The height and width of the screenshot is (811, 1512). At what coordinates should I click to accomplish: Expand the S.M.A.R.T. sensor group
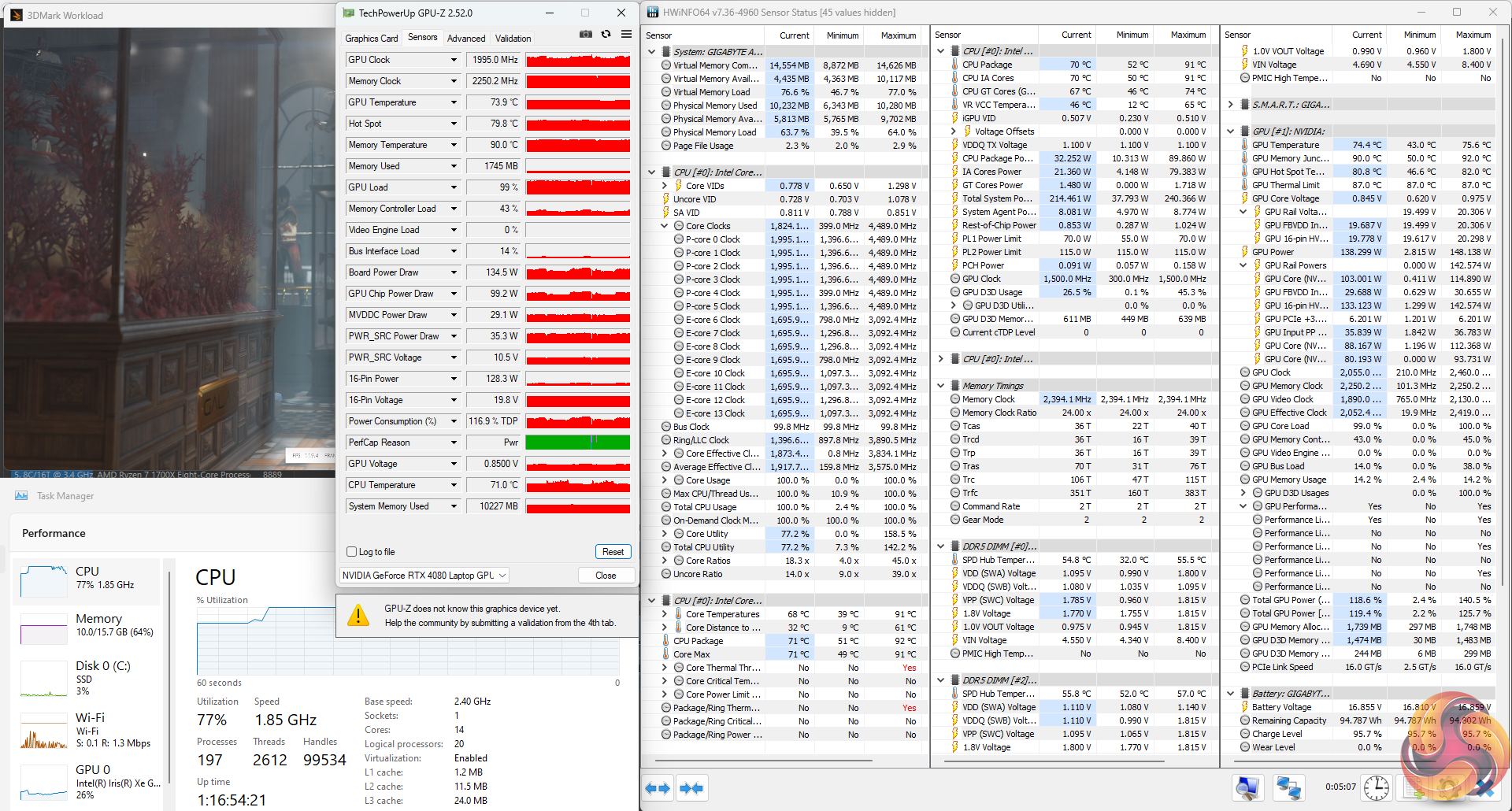point(1230,105)
